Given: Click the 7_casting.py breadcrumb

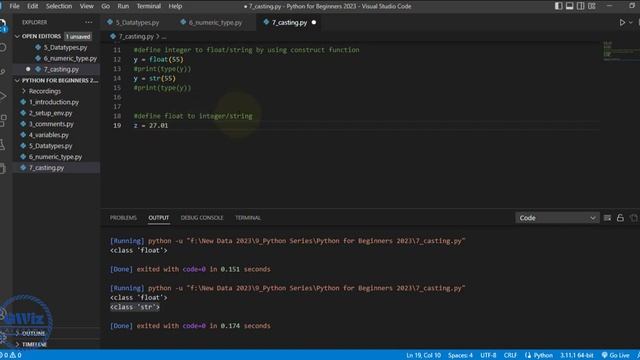Looking at the screenshot, I should [x=136, y=37].
